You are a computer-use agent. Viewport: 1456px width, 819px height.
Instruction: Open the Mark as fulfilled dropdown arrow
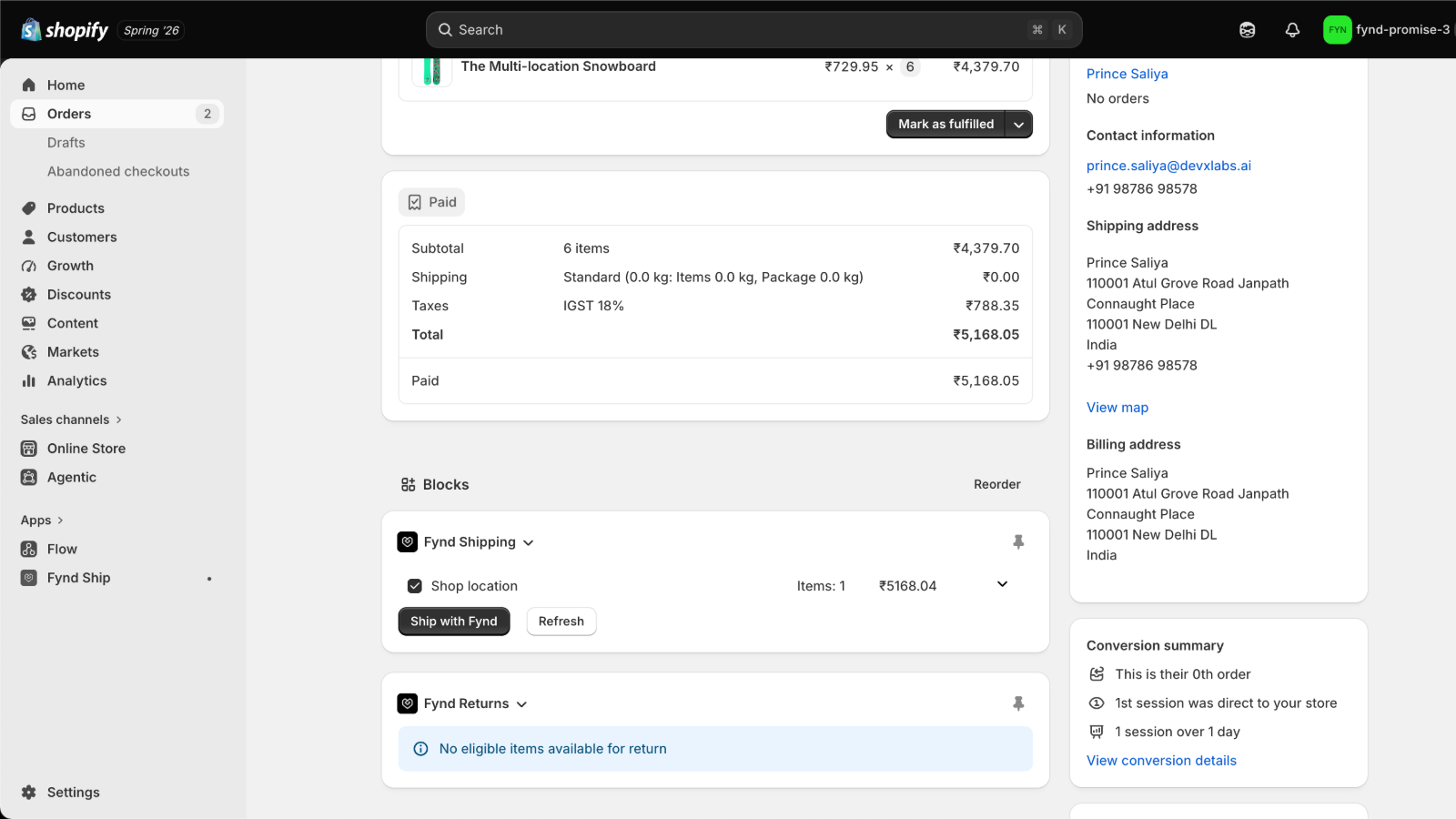point(1019,125)
